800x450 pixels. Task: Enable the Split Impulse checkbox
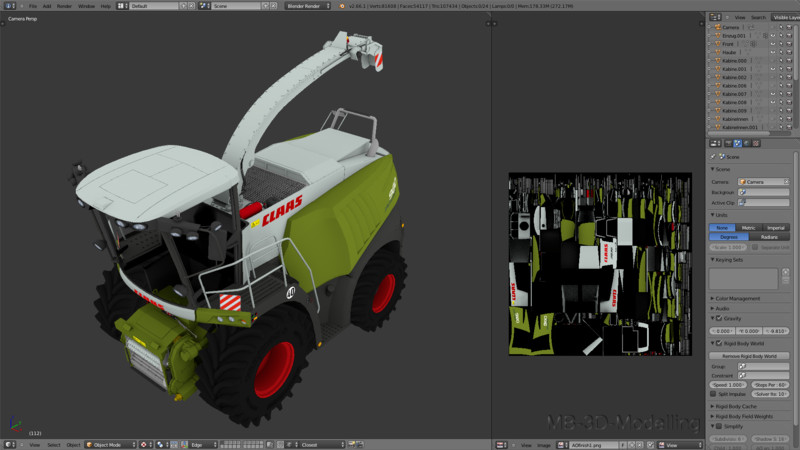point(713,394)
